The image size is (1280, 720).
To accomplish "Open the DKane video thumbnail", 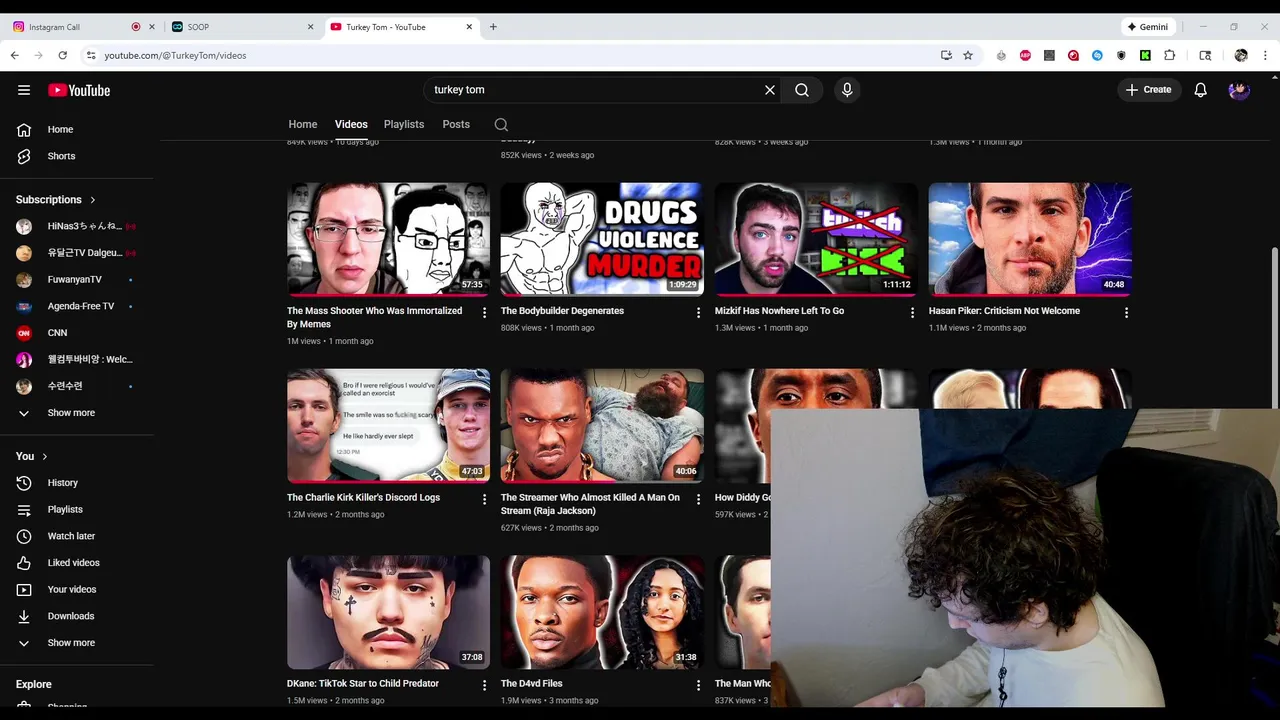I will [388, 612].
